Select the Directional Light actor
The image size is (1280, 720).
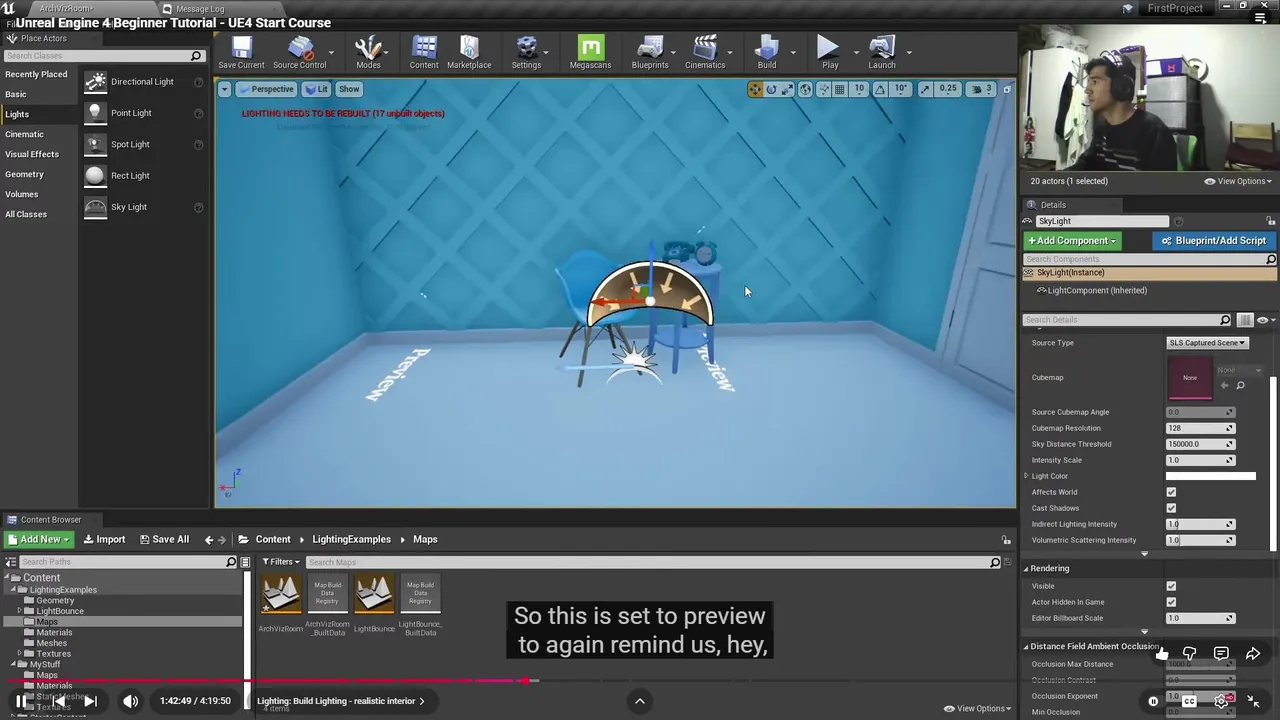(x=143, y=82)
